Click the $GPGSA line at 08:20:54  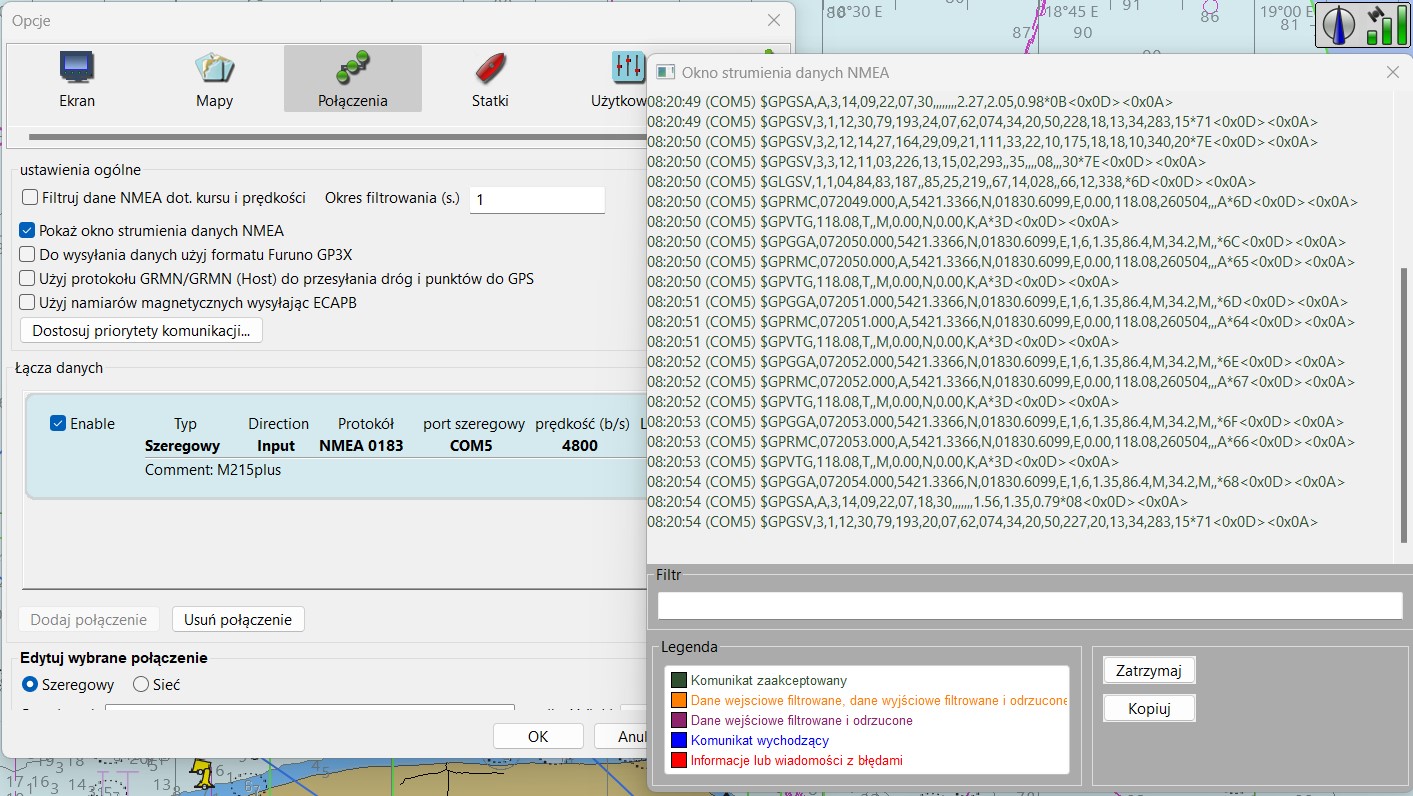(918, 502)
